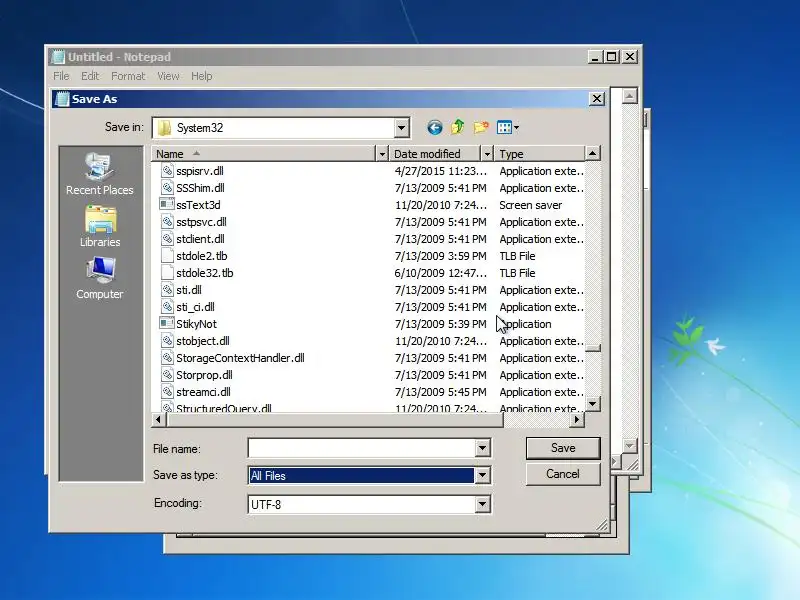Click the Notepad title bar icon
Image resolution: width=800 pixels, height=600 pixels.
point(59,57)
